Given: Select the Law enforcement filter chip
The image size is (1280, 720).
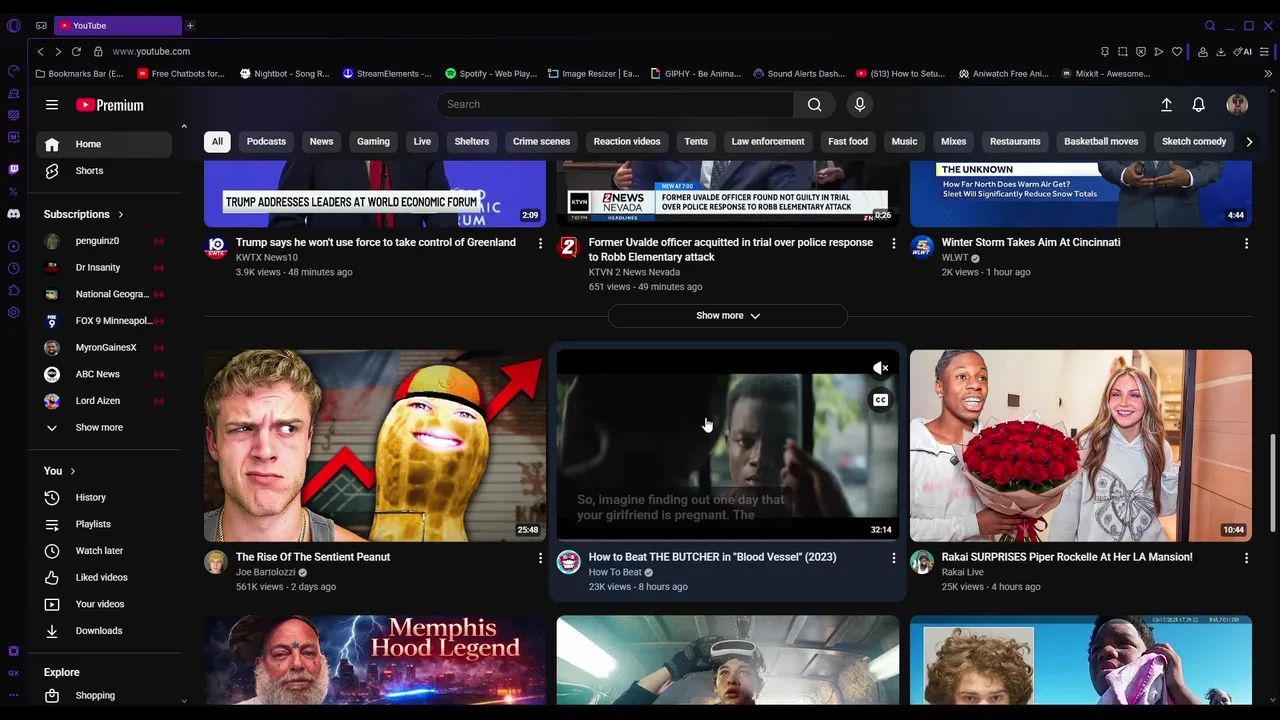Looking at the screenshot, I should click(x=768, y=141).
